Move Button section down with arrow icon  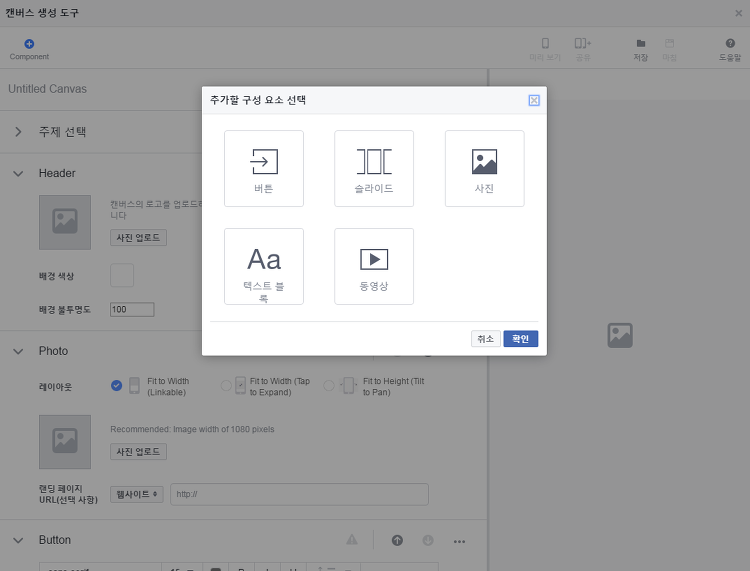428,540
